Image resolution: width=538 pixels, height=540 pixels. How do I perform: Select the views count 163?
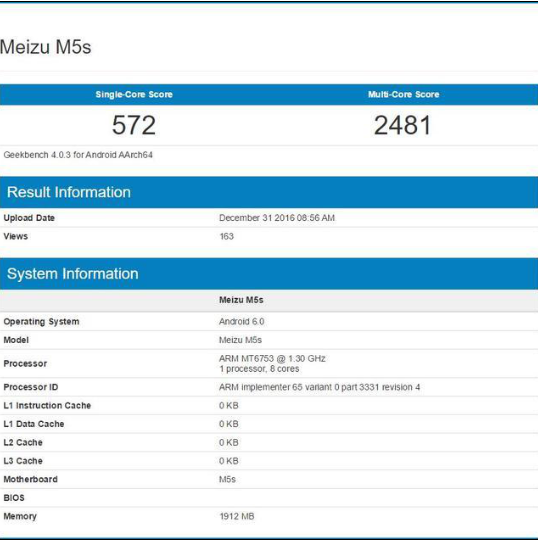pyautogui.click(x=226, y=236)
